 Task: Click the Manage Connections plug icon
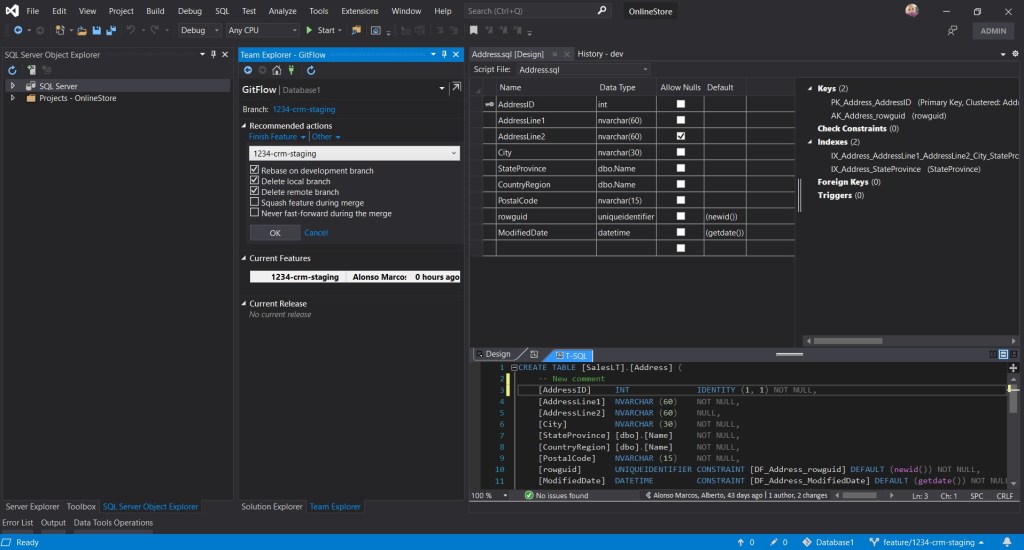293,70
